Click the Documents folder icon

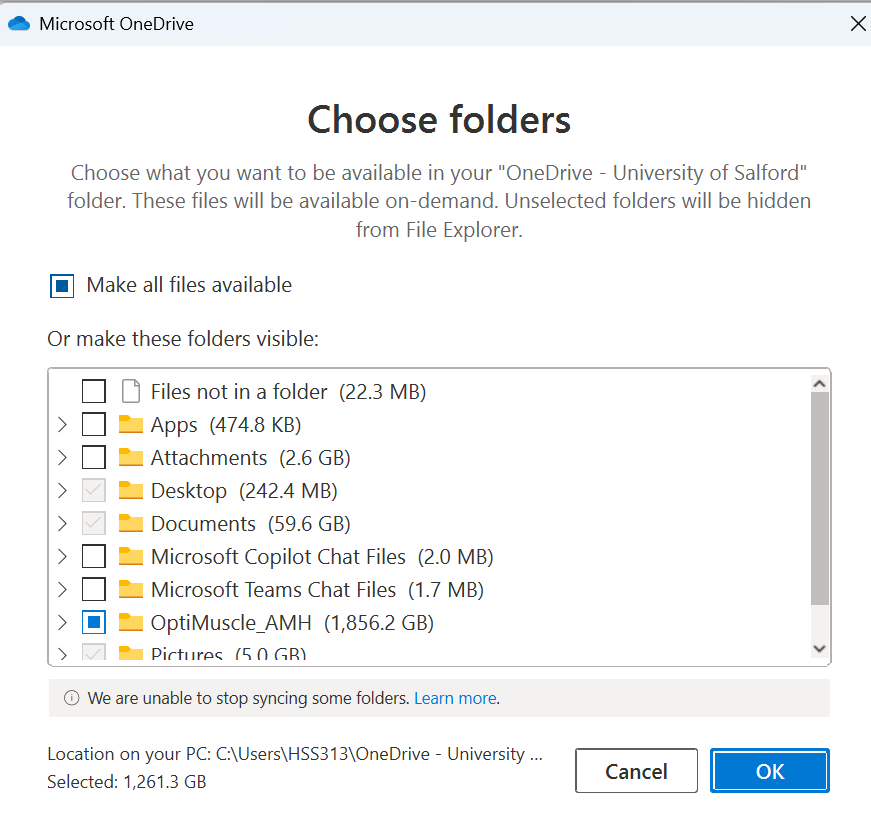131,523
